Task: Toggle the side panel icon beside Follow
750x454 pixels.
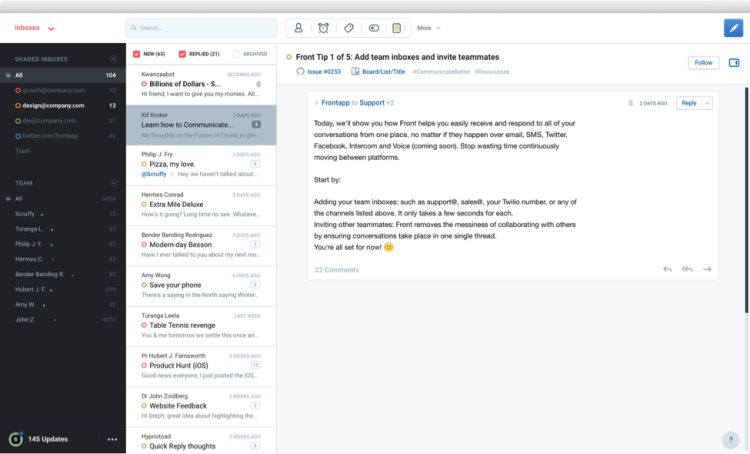Action: coord(734,63)
